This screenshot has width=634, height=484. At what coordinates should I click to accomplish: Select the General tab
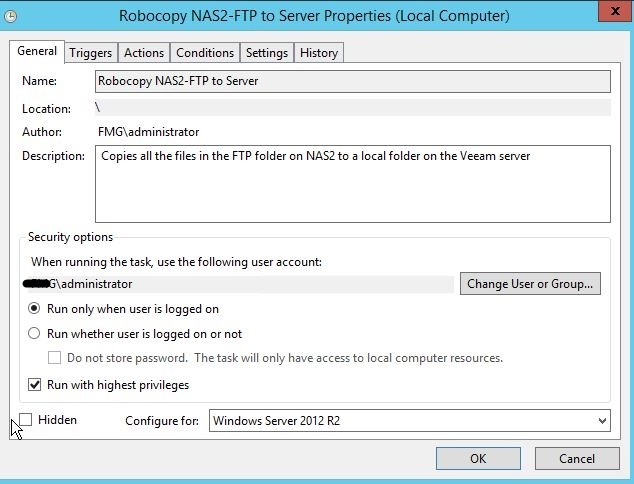[x=37, y=51]
